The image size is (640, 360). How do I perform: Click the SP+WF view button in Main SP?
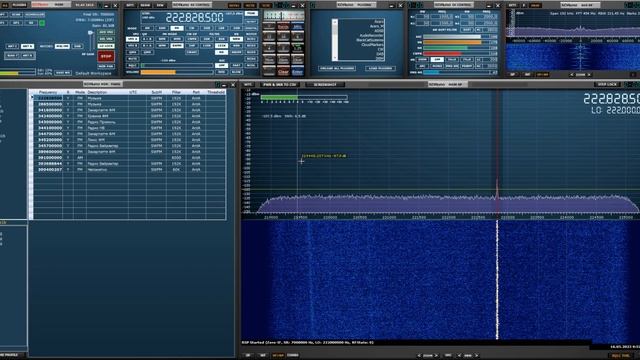(278, 356)
